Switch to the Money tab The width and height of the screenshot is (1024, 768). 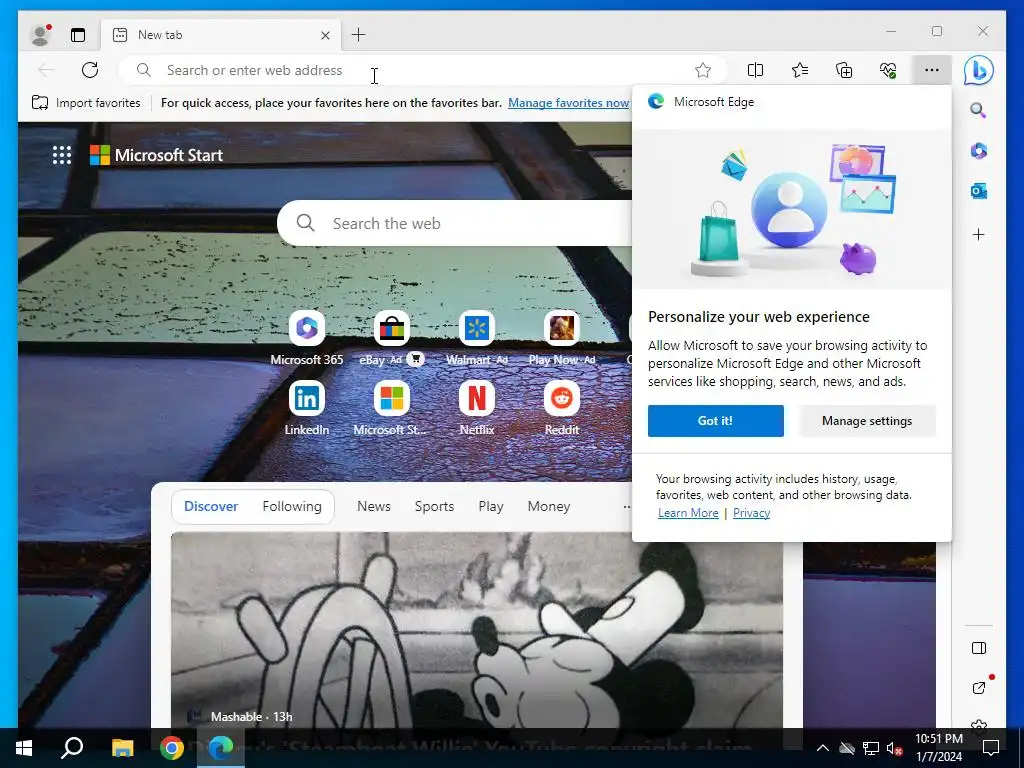pos(549,506)
